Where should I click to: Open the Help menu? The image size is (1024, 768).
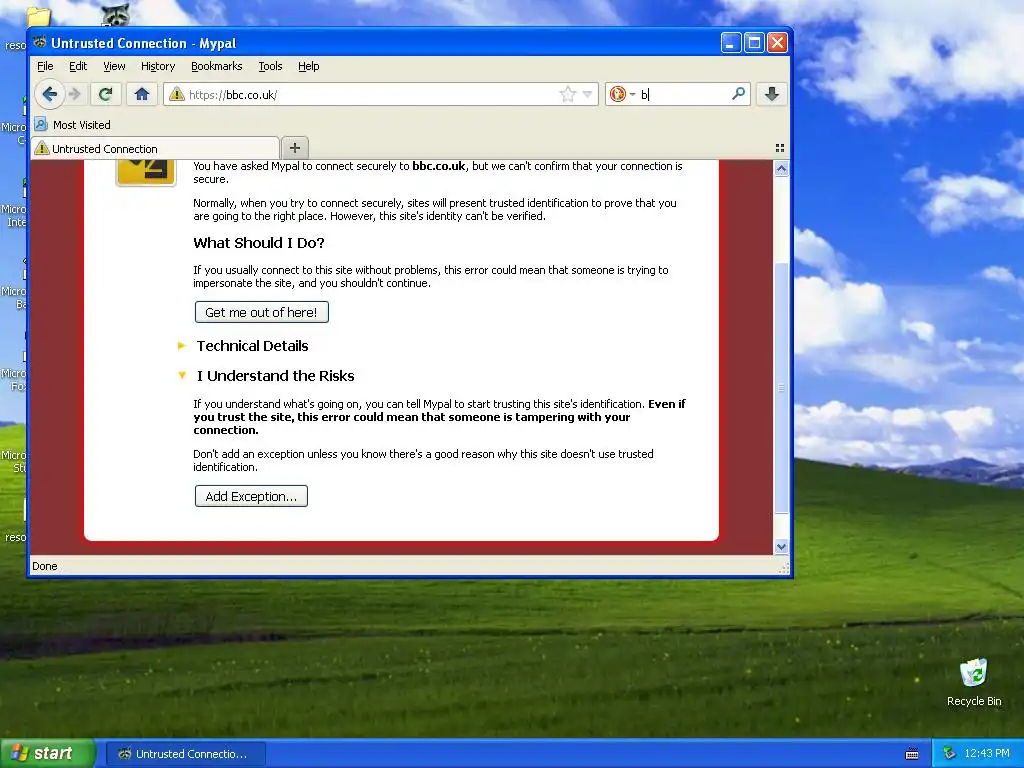pos(308,66)
